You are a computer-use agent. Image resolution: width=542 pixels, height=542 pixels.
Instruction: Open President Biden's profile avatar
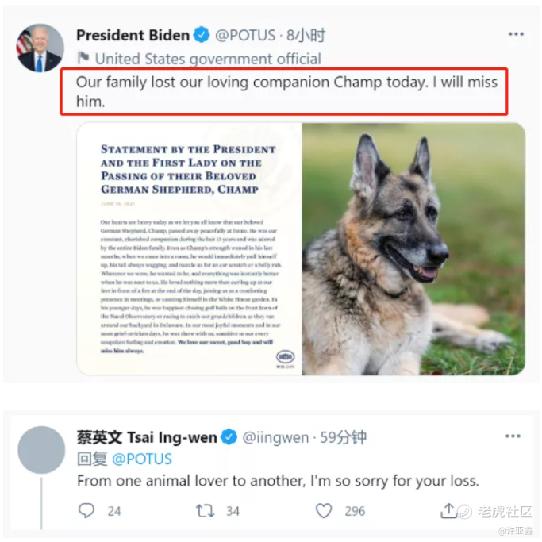40,48
